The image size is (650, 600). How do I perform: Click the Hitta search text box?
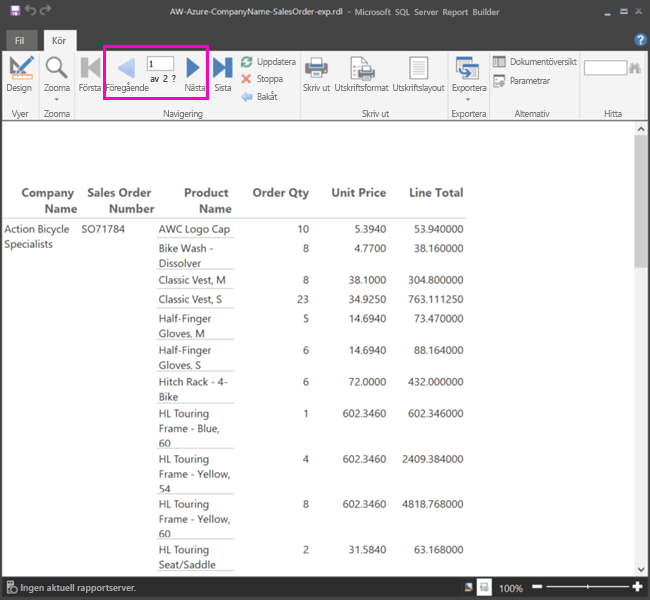[605, 68]
